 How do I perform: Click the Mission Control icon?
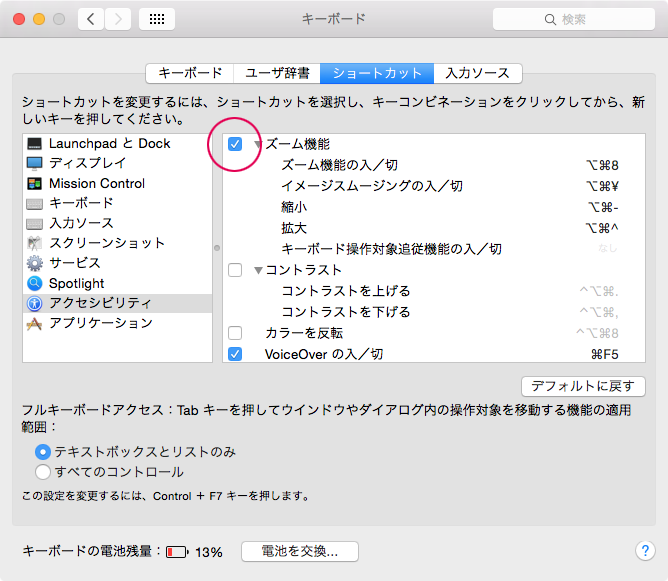tap(35, 184)
